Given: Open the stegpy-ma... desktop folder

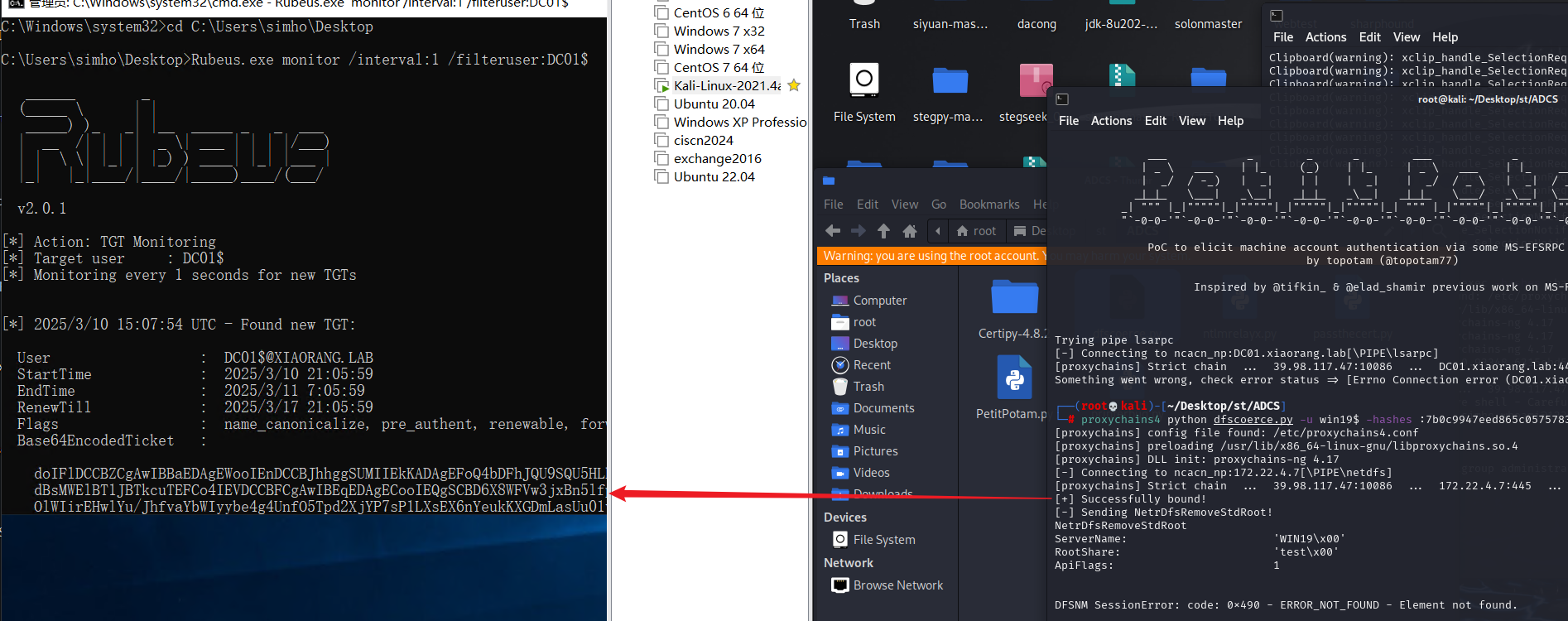Looking at the screenshot, I should click(x=950, y=80).
